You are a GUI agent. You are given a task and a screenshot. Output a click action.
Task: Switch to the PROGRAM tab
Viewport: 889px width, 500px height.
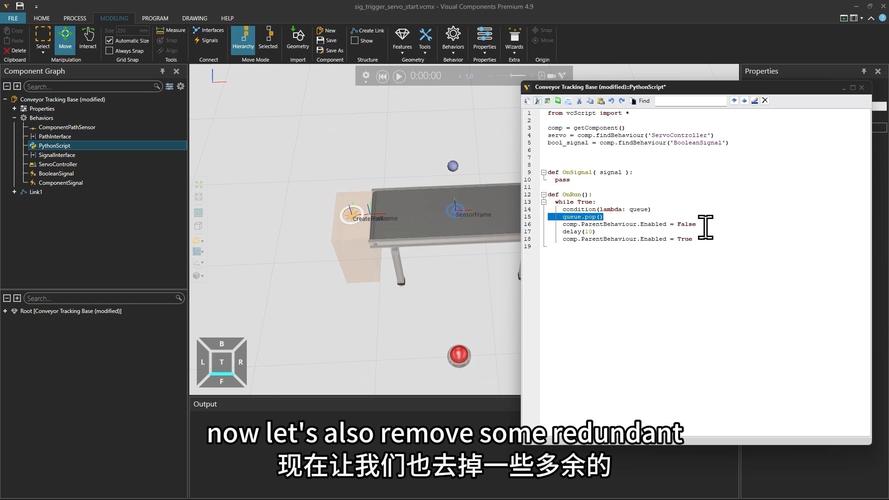[x=155, y=18]
